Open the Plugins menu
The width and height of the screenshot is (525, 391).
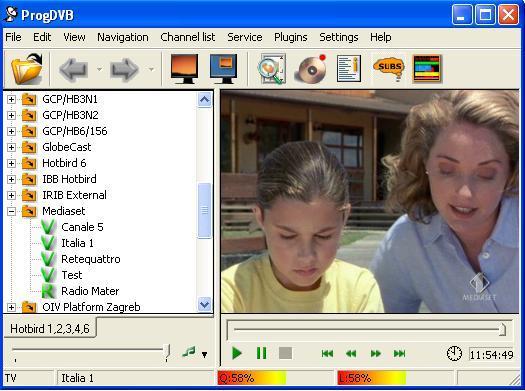(x=291, y=37)
